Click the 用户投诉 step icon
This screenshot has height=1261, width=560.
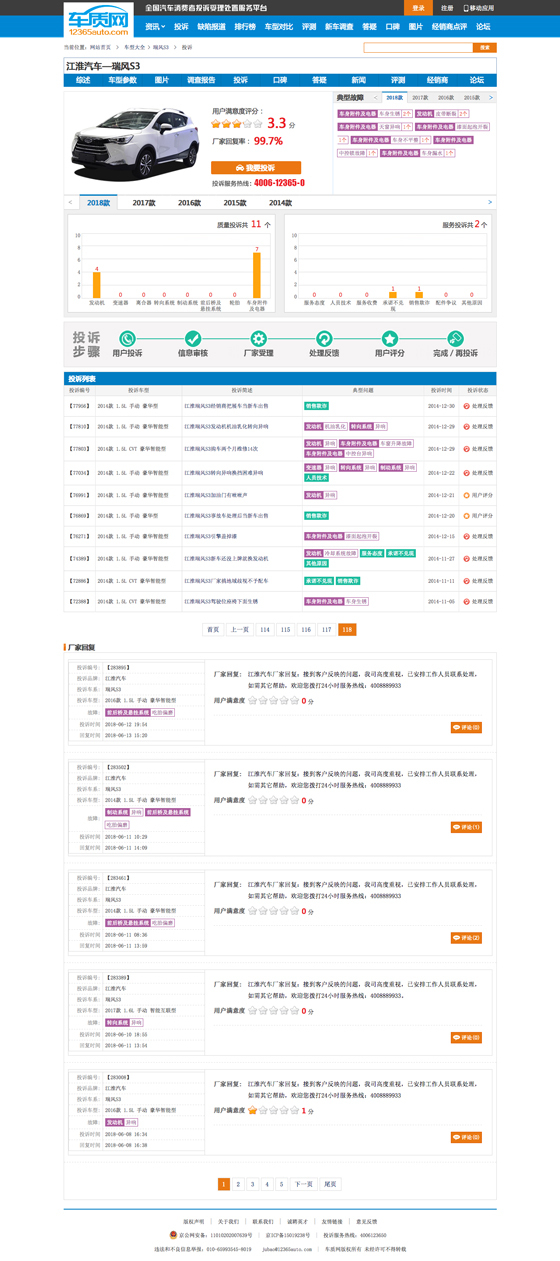tap(127, 339)
